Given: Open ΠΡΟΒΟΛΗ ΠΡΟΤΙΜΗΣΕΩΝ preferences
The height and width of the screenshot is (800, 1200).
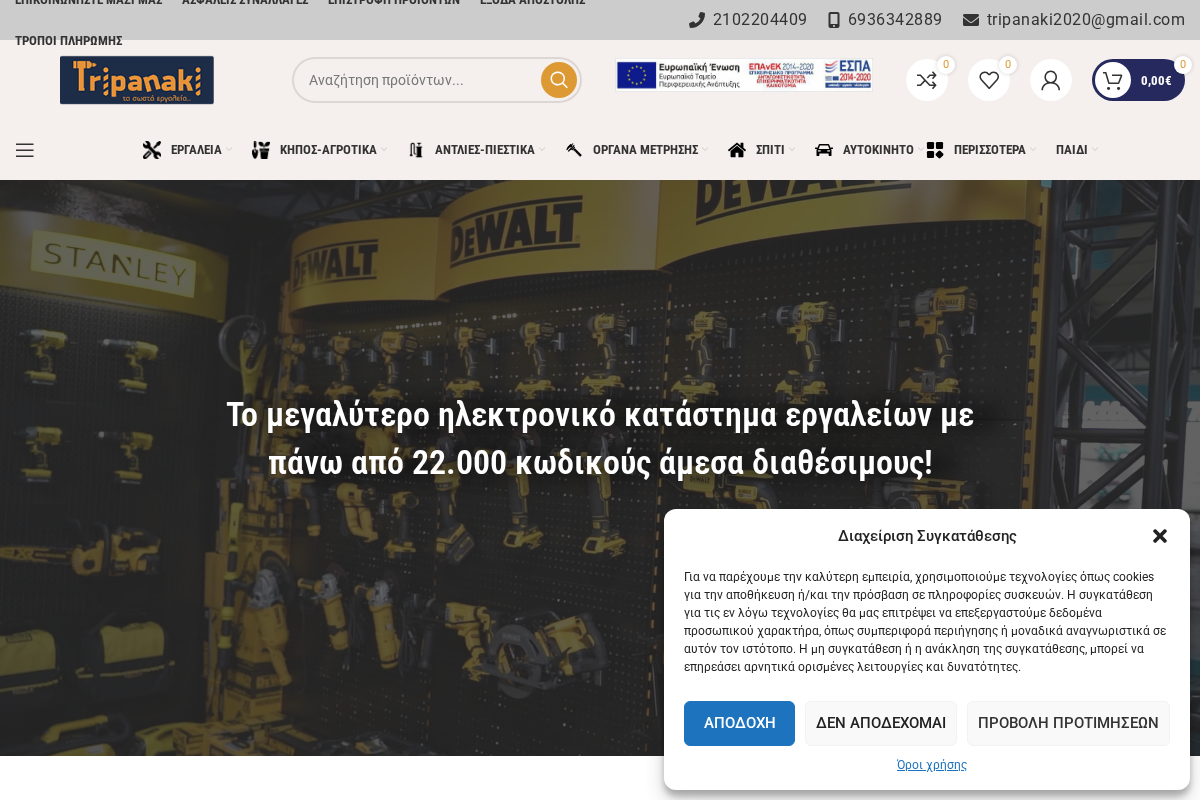Looking at the screenshot, I should coord(1068,723).
